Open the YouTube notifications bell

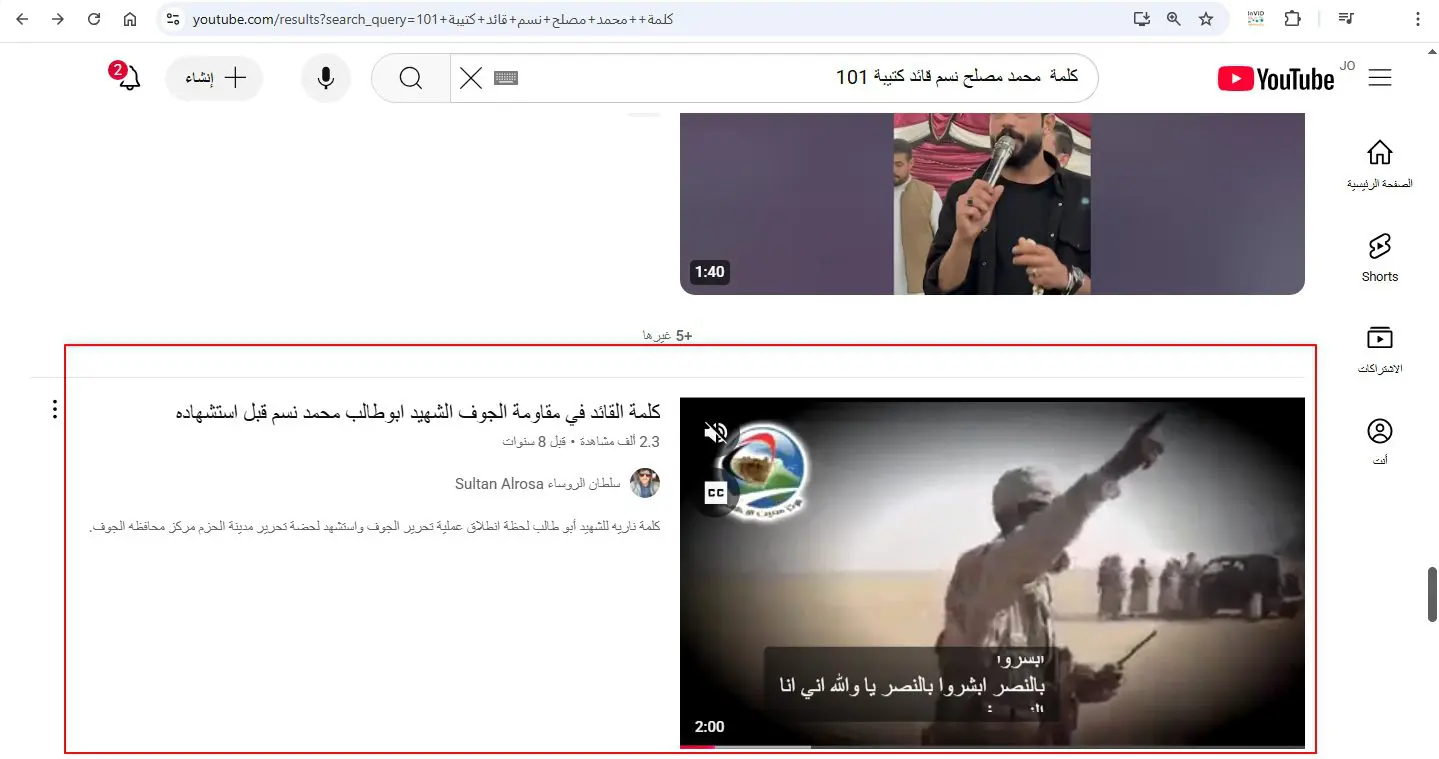tap(129, 78)
